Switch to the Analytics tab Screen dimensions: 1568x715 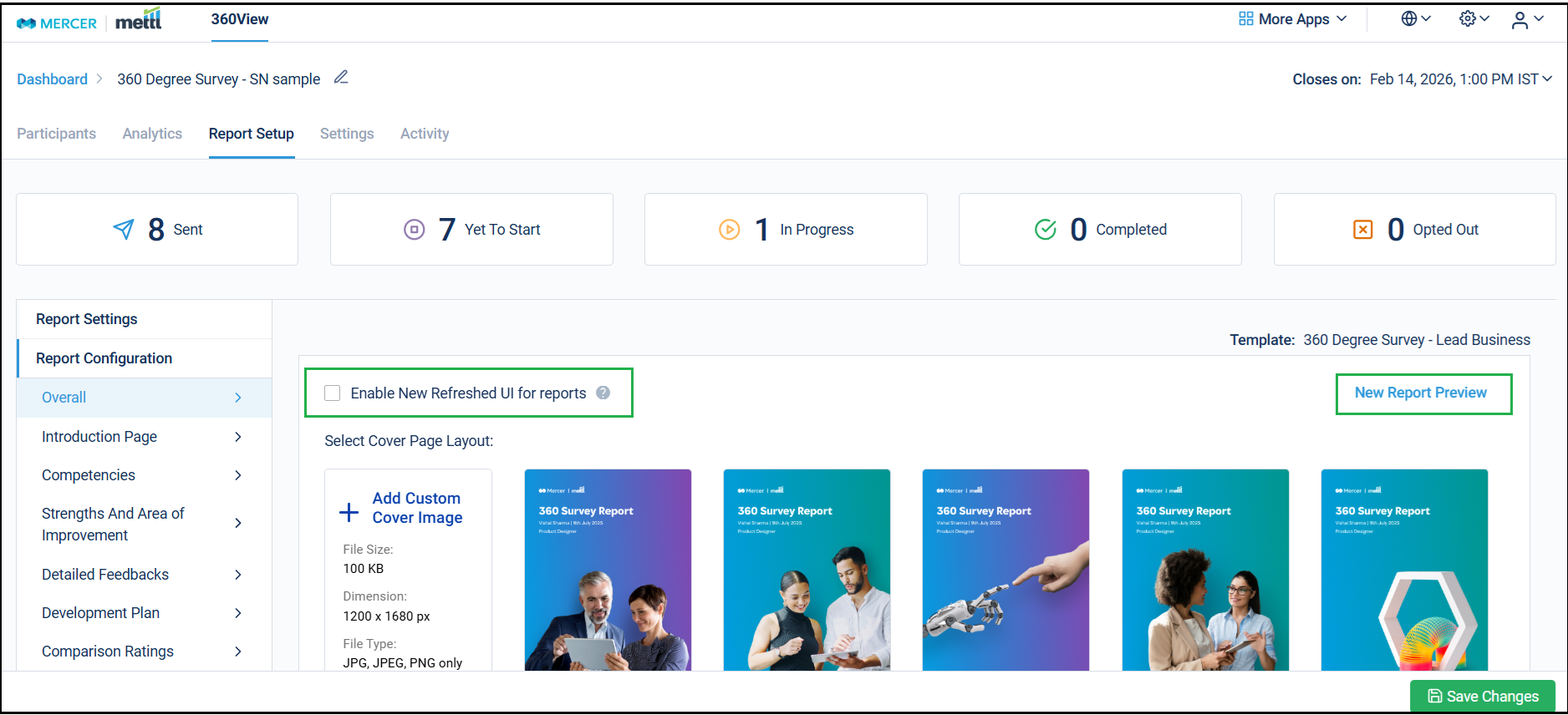point(152,134)
